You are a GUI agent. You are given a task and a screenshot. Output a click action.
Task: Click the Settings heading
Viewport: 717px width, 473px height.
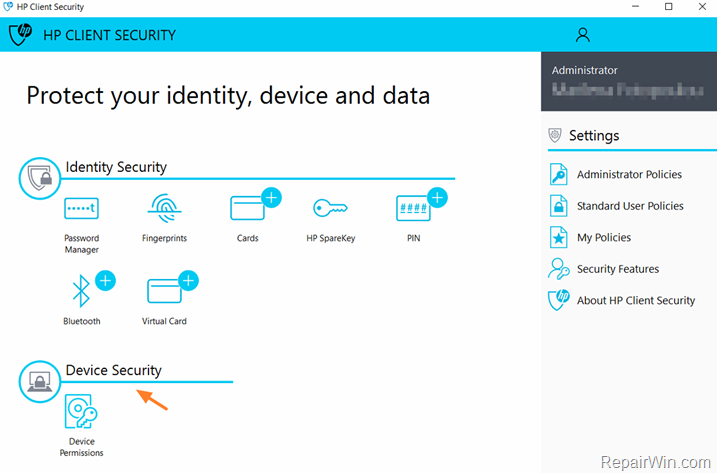594,135
